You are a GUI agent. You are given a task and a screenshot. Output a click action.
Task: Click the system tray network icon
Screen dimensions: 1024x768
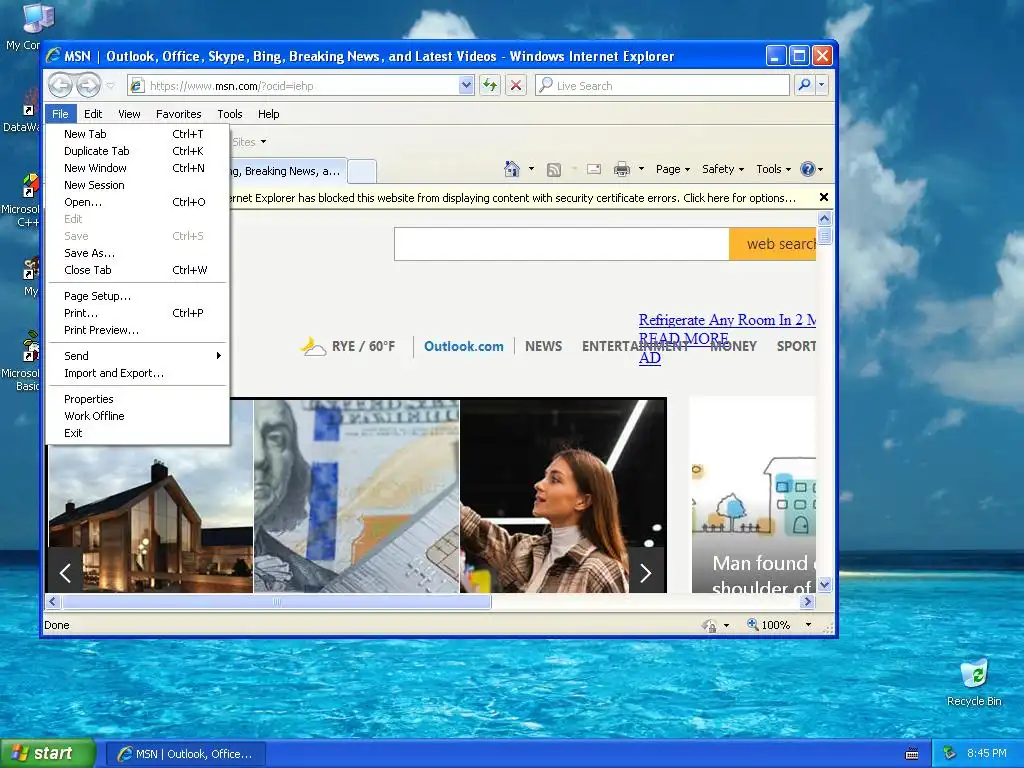pos(949,754)
